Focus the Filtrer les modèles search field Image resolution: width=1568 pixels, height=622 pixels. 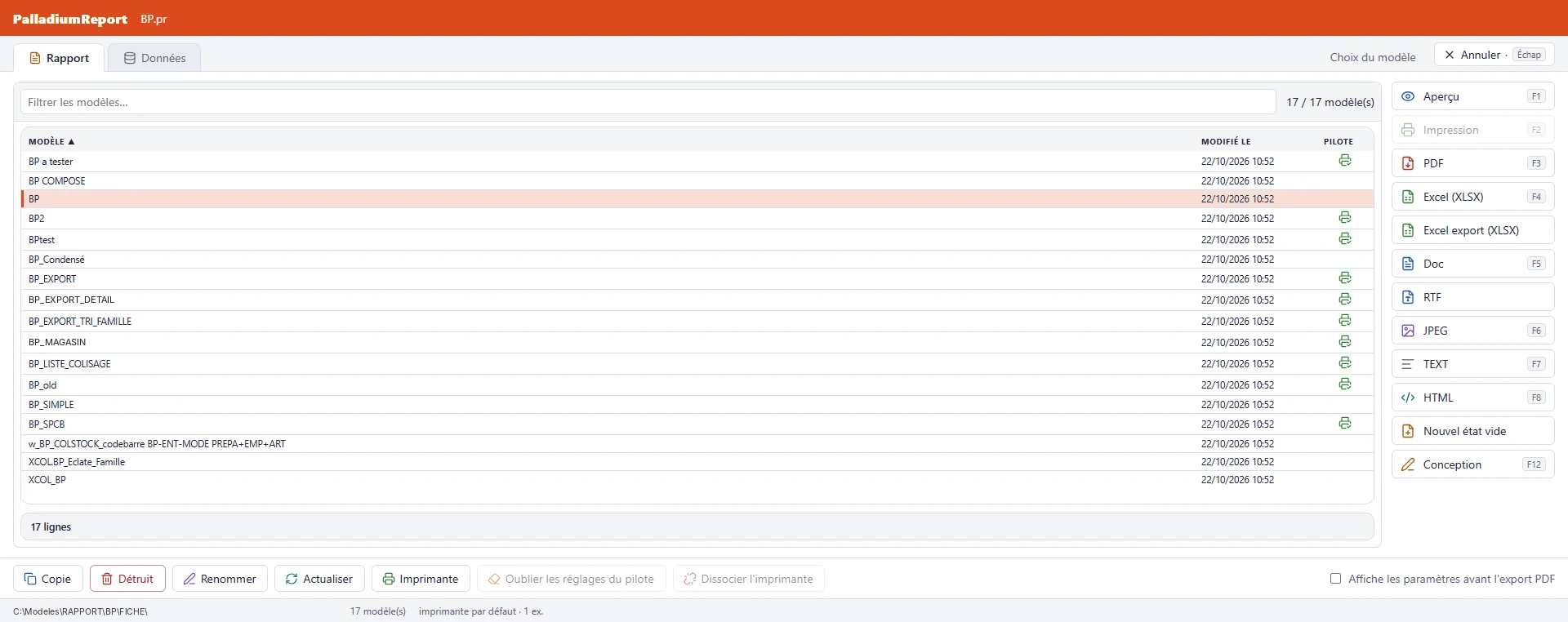click(x=648, y=102)
